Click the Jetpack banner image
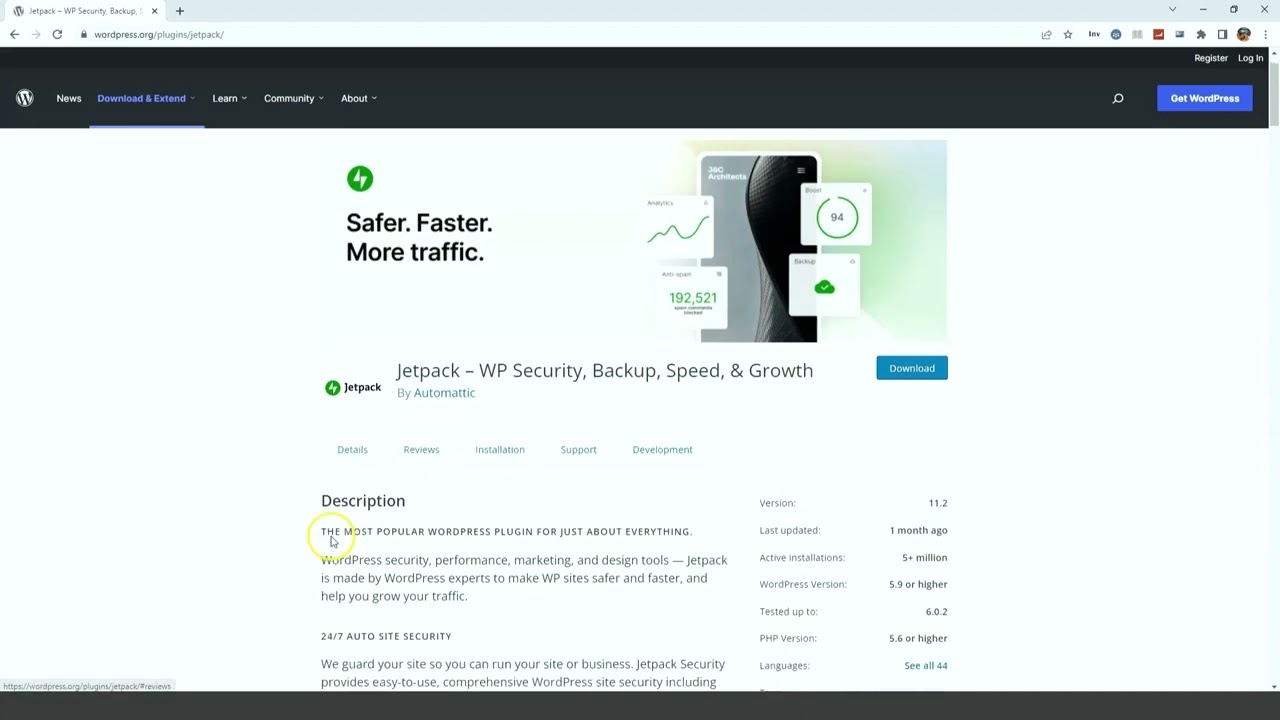The width and height of the screenshot is (1280, 720). pos(634,241)
